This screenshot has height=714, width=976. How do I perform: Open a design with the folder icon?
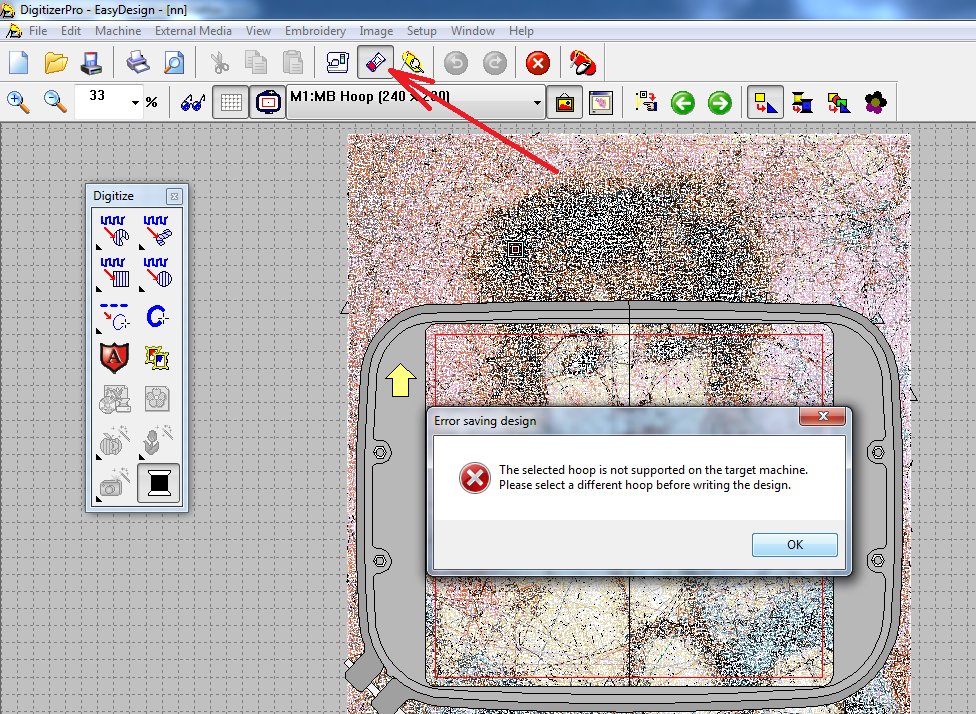(x=56, y=63)
